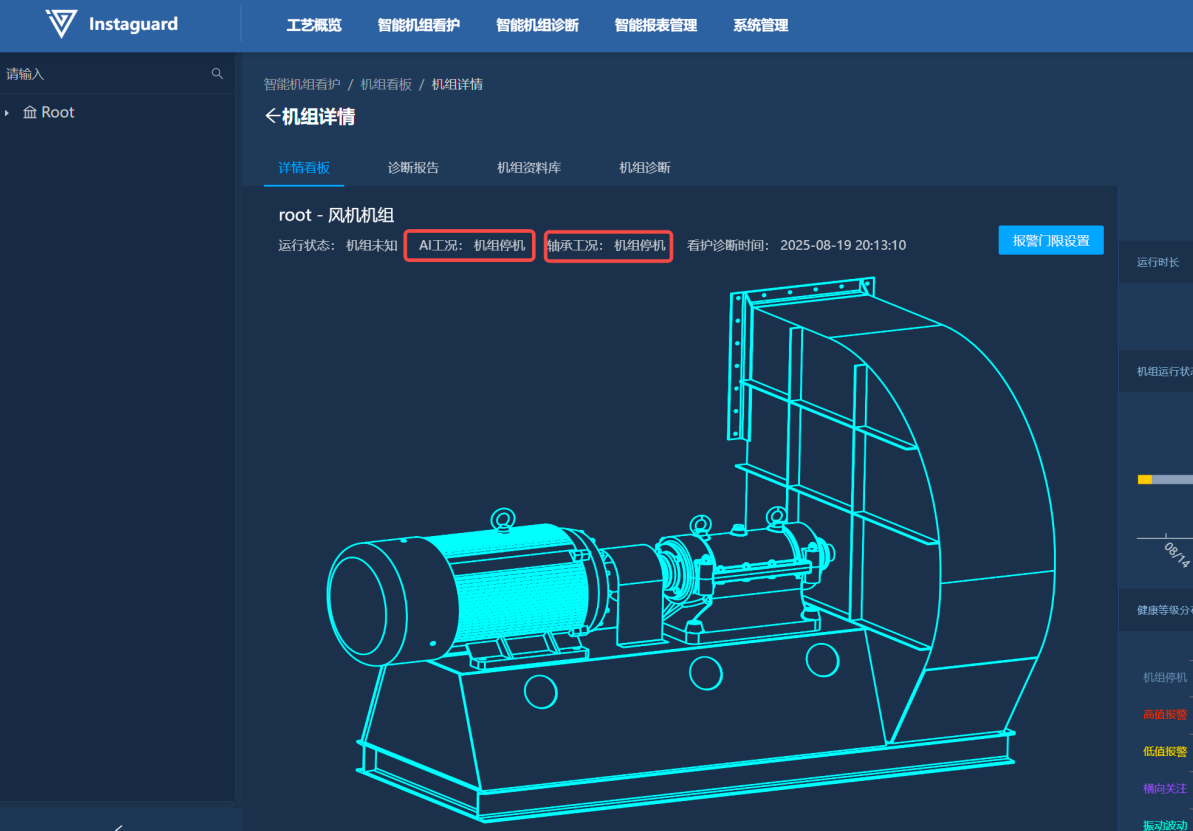Viewport: 1193px width, 831px height.
Task: Go to 机组看板 breadcrumb link
Action: tap(386, 84)
